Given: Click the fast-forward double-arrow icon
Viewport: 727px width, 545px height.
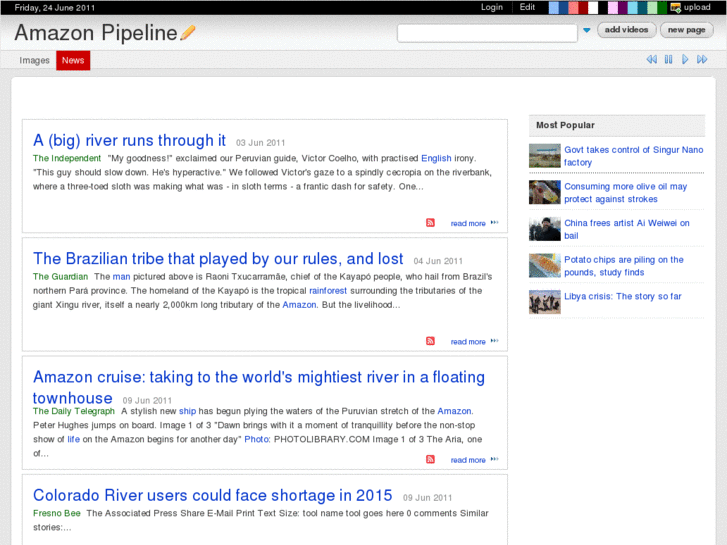Looking at the screenshot, I should click(703, 60).
